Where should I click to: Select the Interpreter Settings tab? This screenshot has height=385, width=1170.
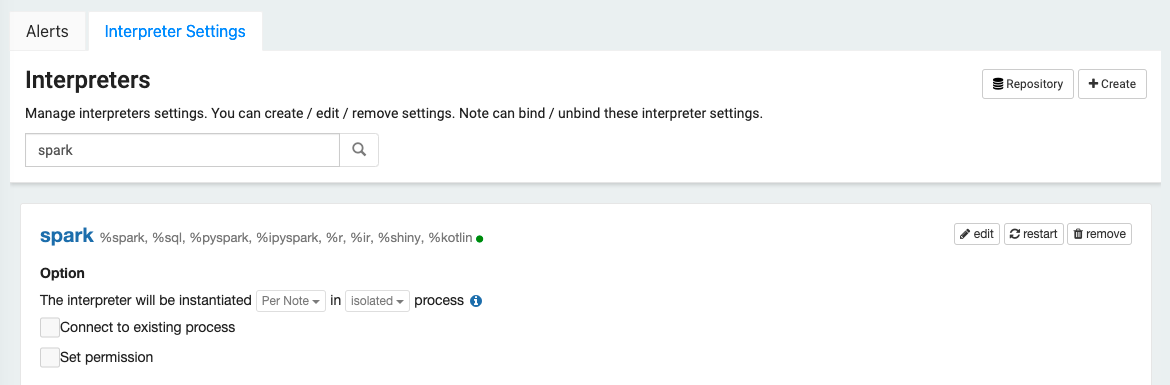pyautogui.click(x=175, y=31)
